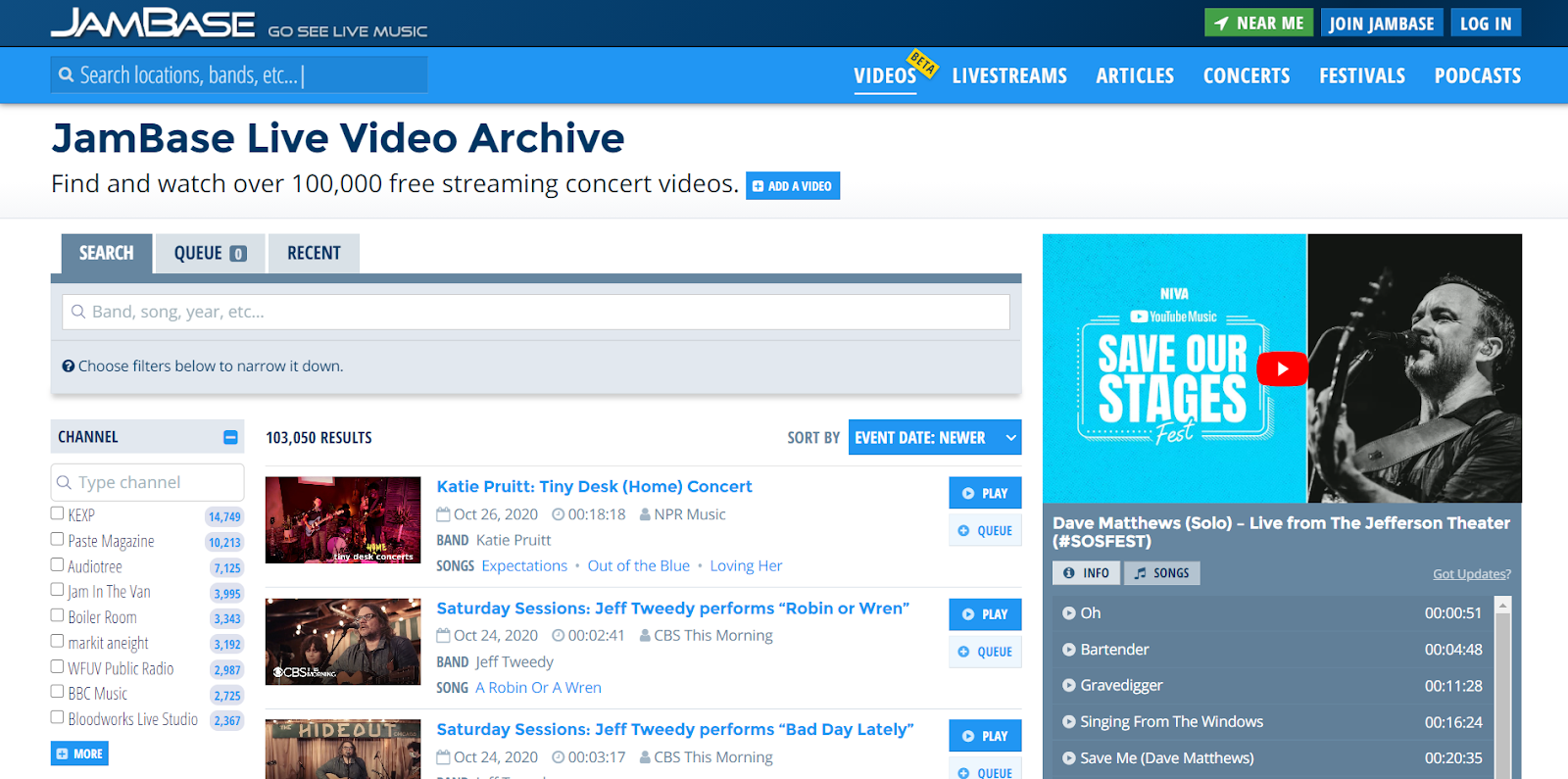This screenshot has width=1568, height=779.
Task: Select the Boiler Room channel checkbox
Action: 57,615
